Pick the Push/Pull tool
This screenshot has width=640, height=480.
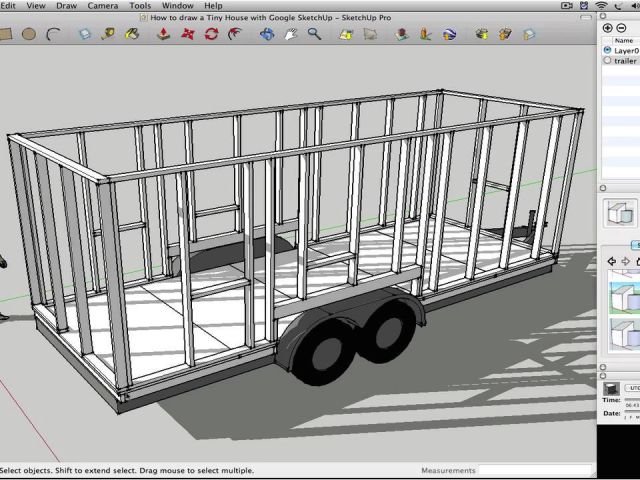tap(164, 34)
